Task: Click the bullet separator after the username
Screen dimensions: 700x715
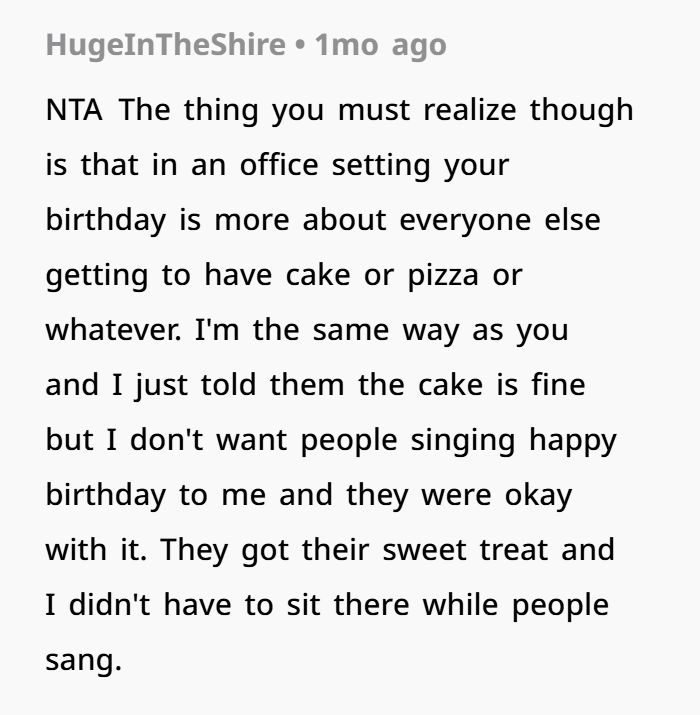Action: coord(300,46)
